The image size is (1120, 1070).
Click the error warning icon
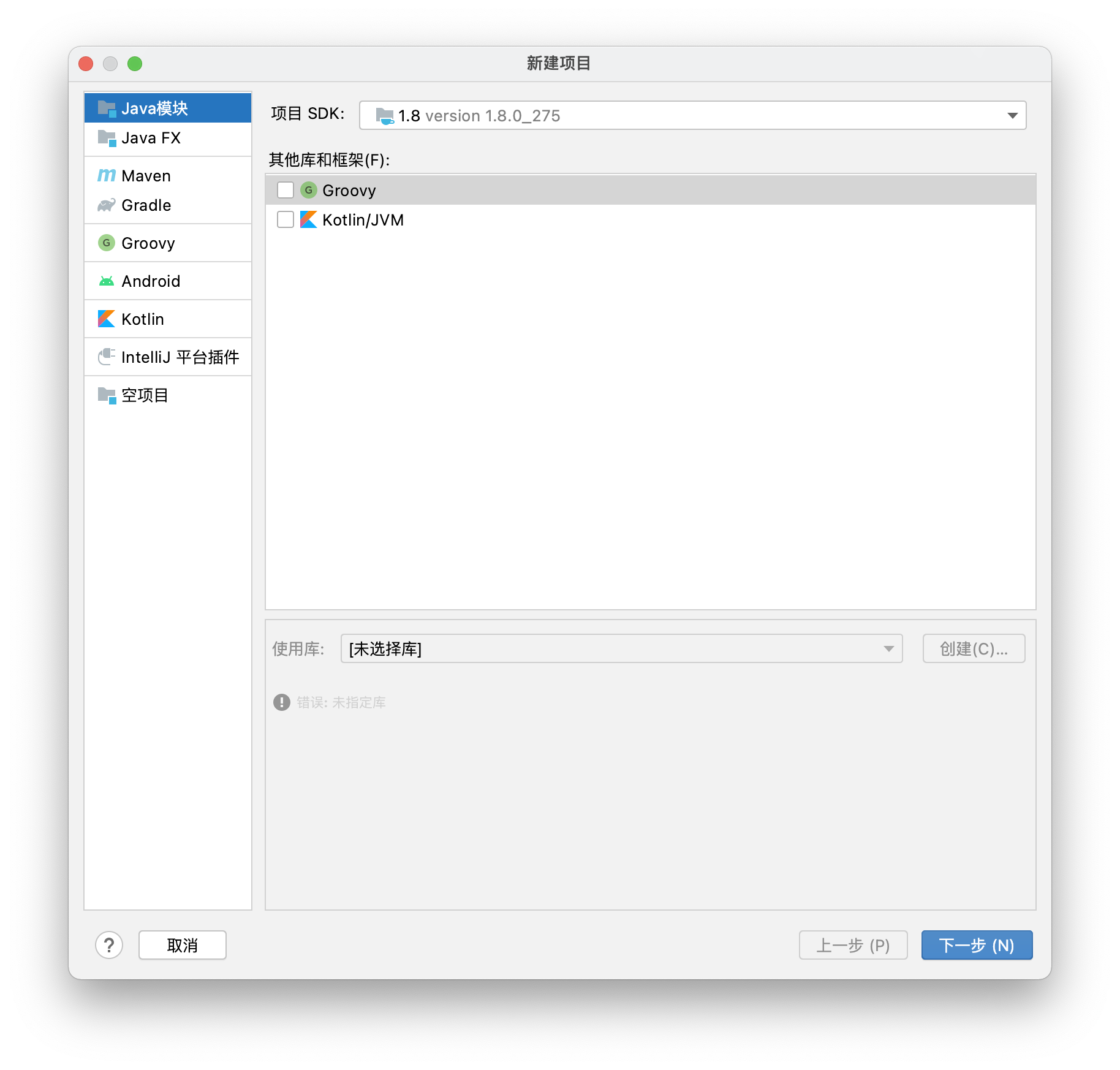coord(282,702)
